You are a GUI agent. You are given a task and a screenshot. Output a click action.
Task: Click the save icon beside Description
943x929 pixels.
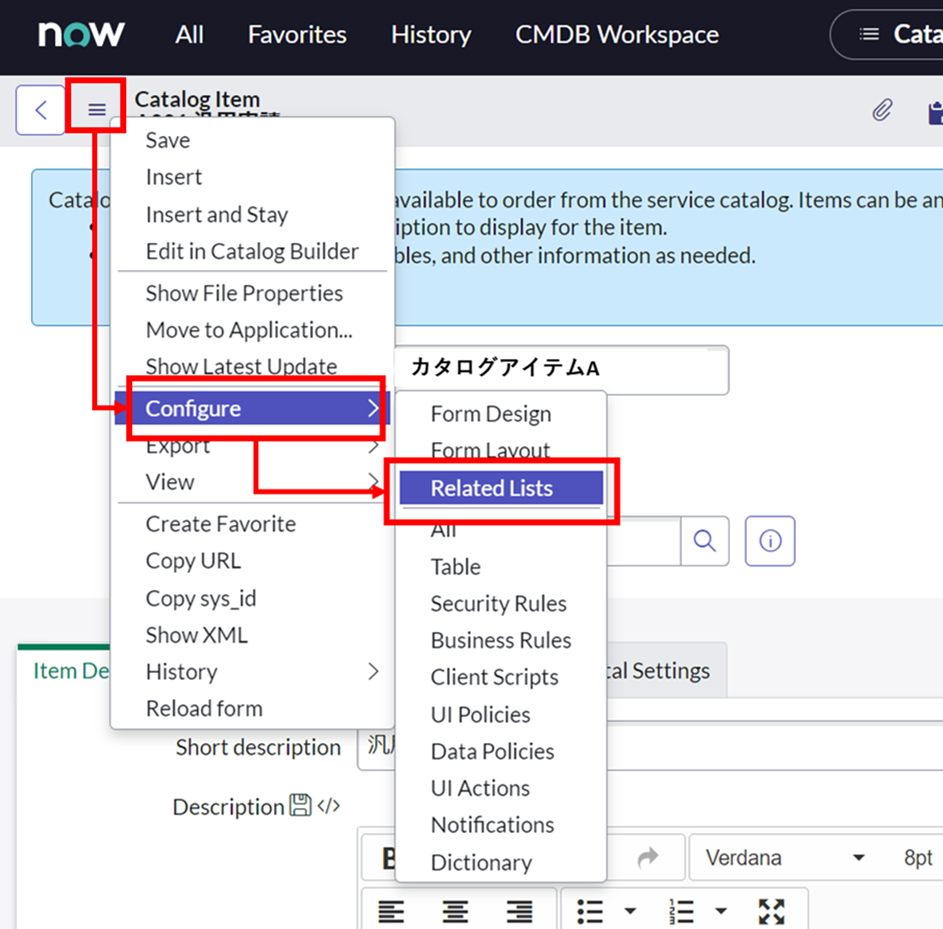coord(300,805)
